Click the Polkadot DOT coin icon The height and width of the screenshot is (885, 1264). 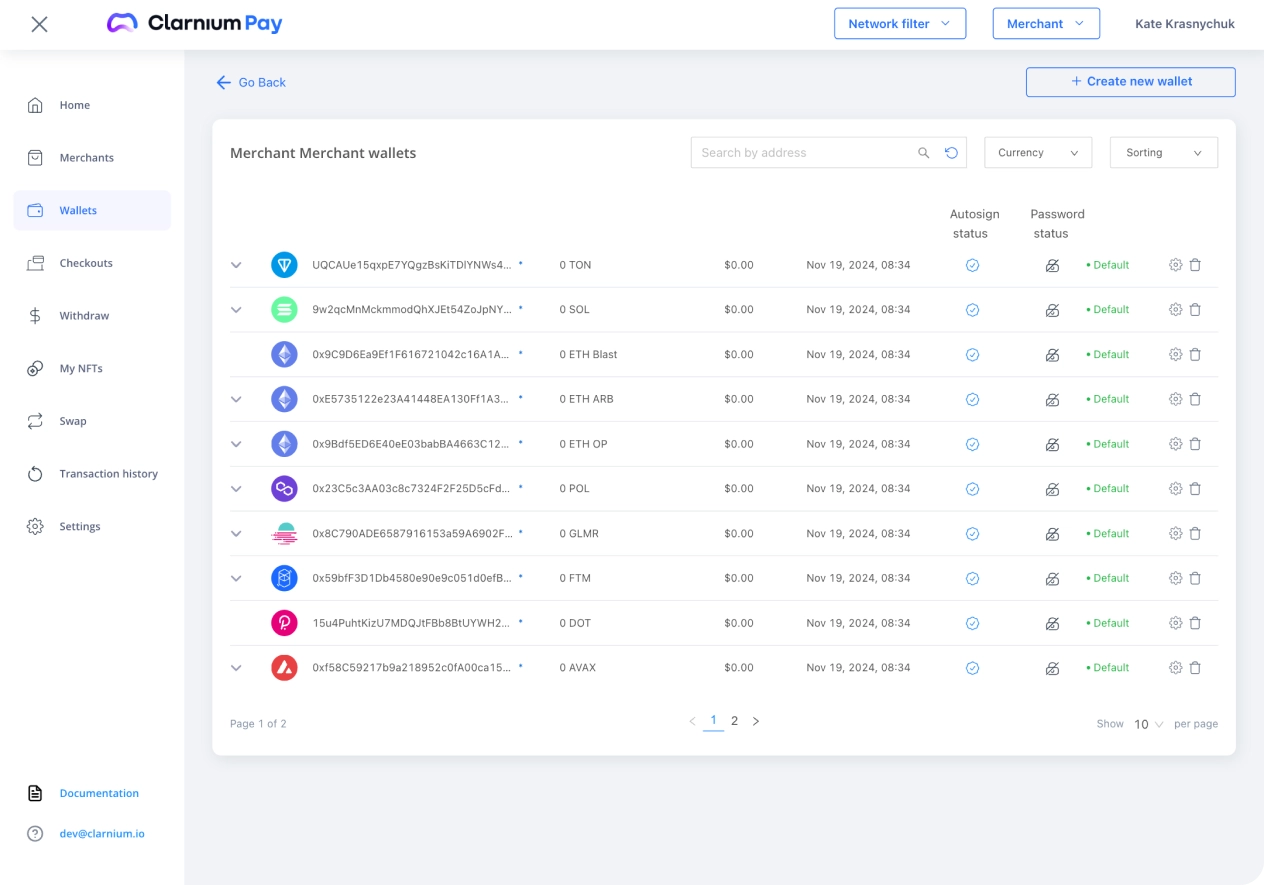285,623
